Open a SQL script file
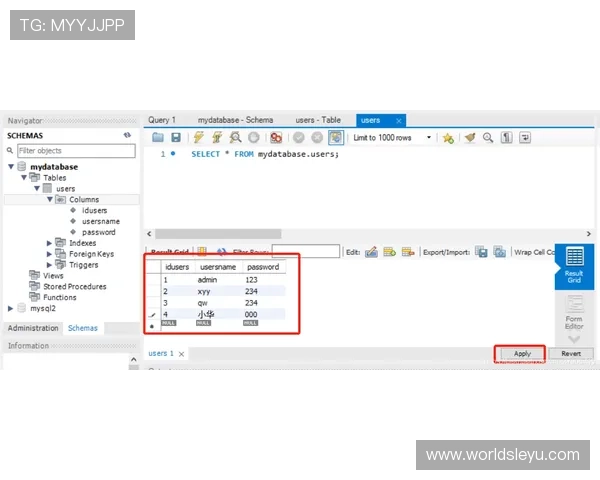Image resolution: width=600 pixels, height=480 pixels. [157, 138]
